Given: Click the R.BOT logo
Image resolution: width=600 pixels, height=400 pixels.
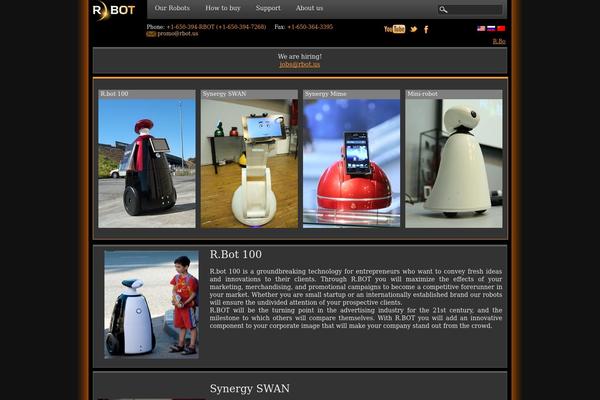Looking at the screenshot, I should (x=114, y=10).
